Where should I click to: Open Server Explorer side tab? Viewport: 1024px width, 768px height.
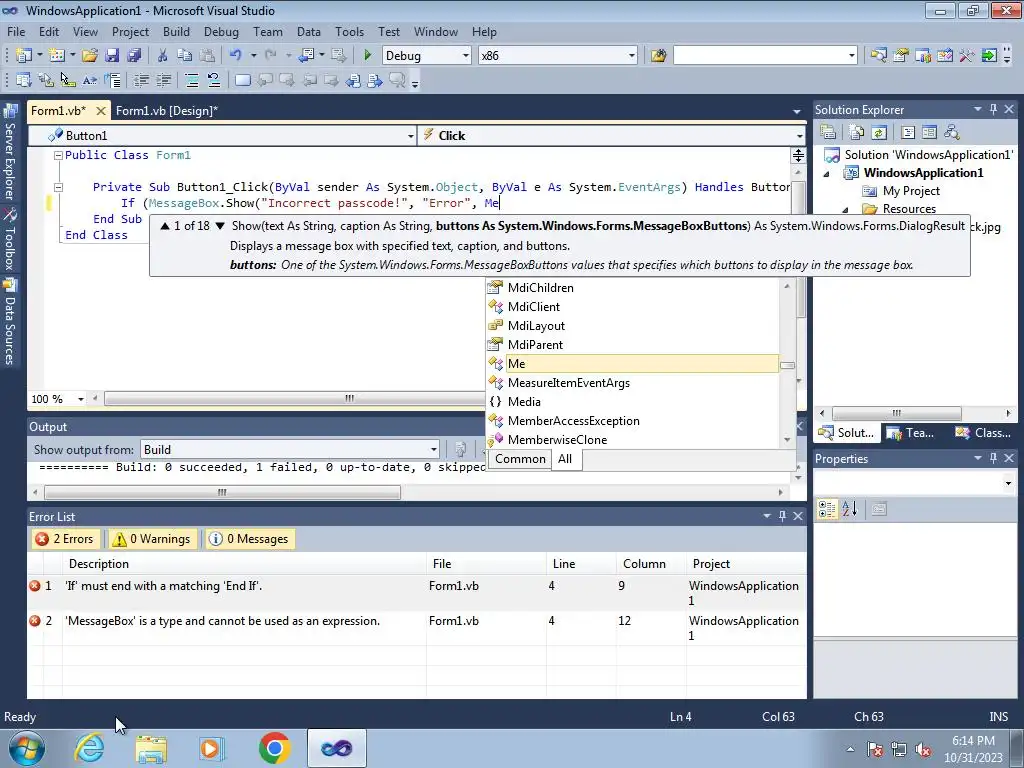pyautogui.click(x=10, y=153)
